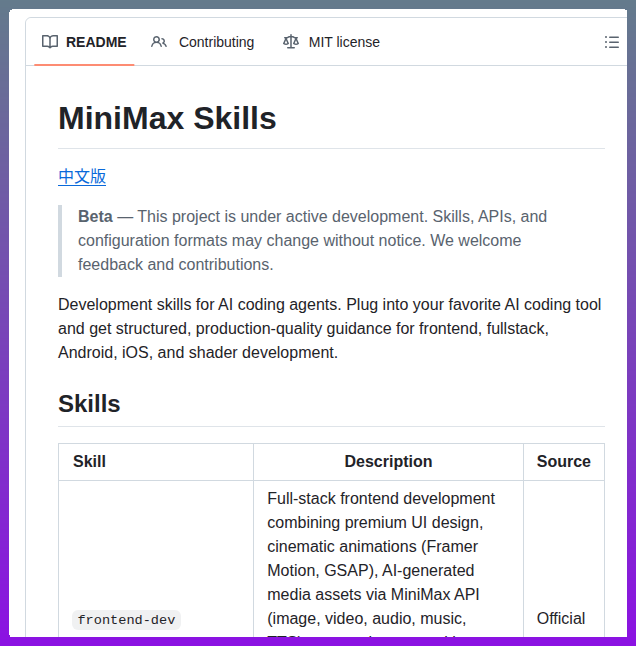Click the MIT license scales icon

tap(291, 42)
